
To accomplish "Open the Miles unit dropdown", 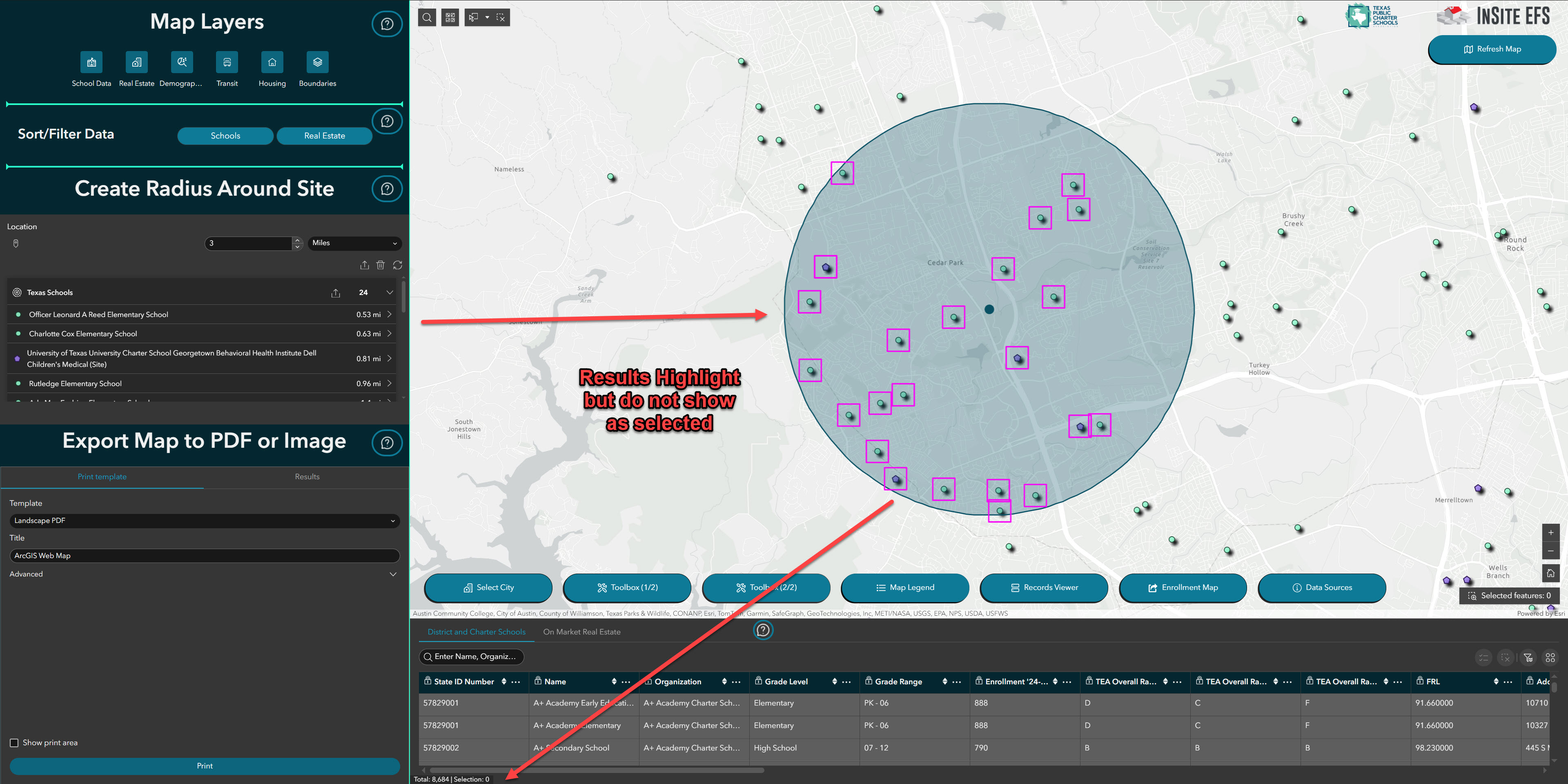I will (x=354, y=243).
